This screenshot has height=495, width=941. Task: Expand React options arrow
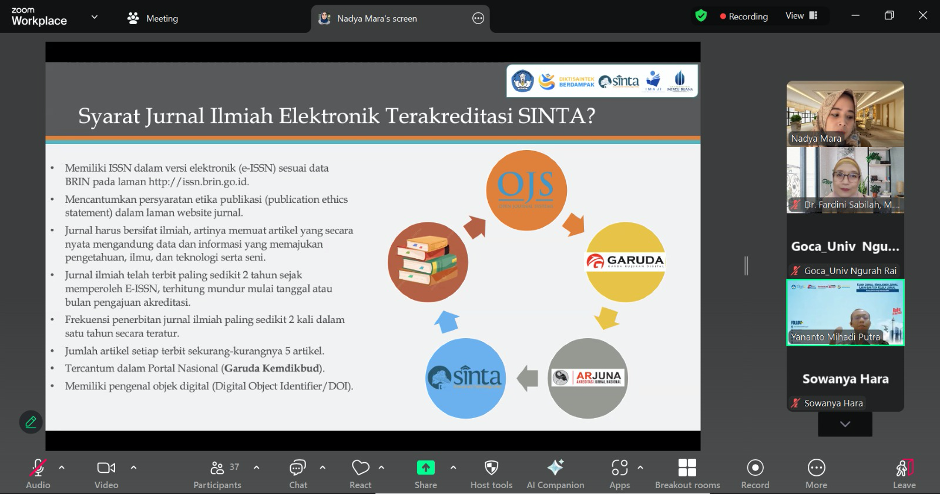(381, 467)
